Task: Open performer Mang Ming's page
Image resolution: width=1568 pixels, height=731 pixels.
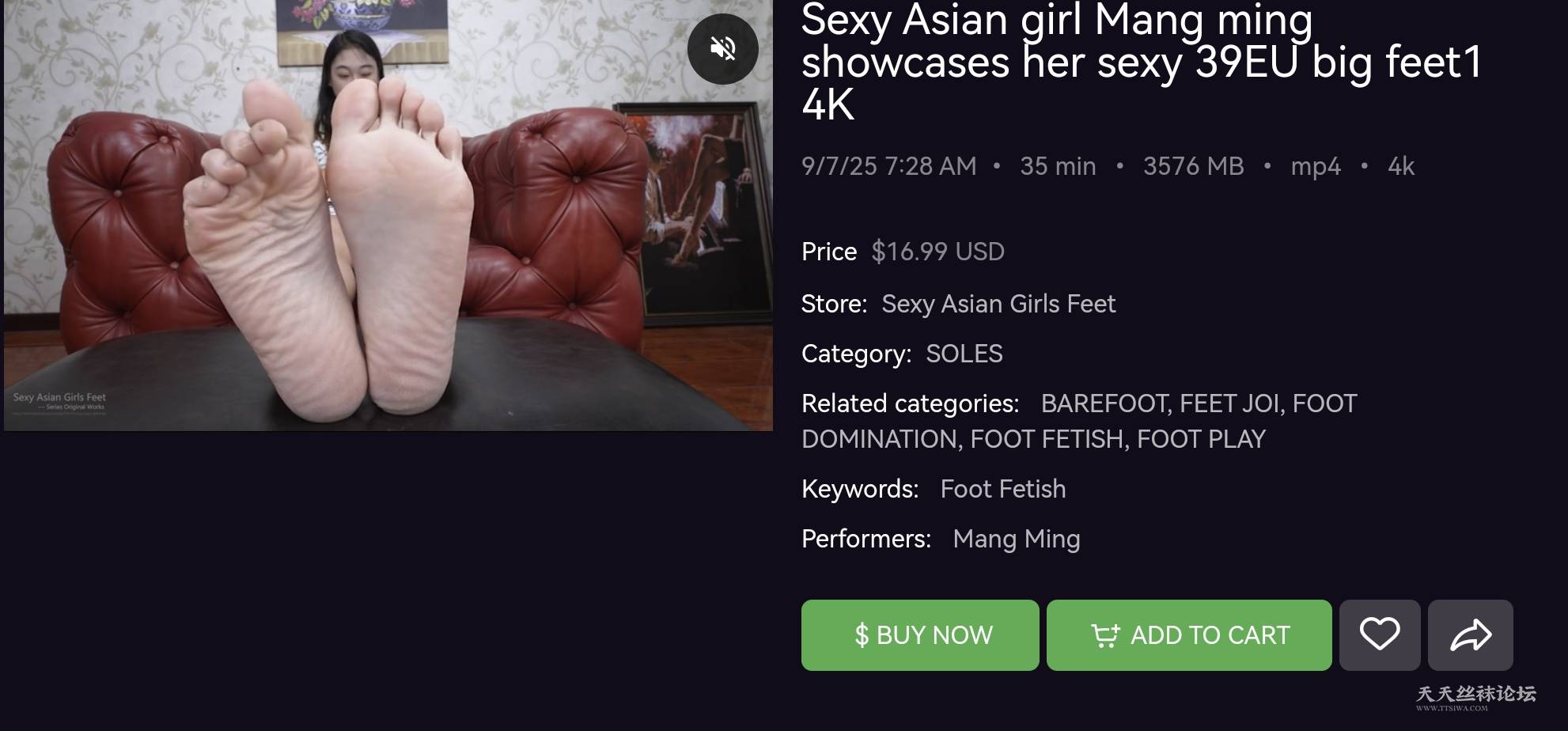Action: 1016,539
